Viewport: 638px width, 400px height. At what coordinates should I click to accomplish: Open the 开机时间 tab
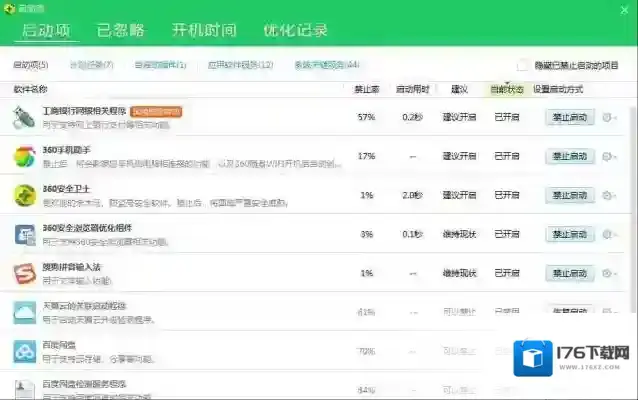coord(204,30)
